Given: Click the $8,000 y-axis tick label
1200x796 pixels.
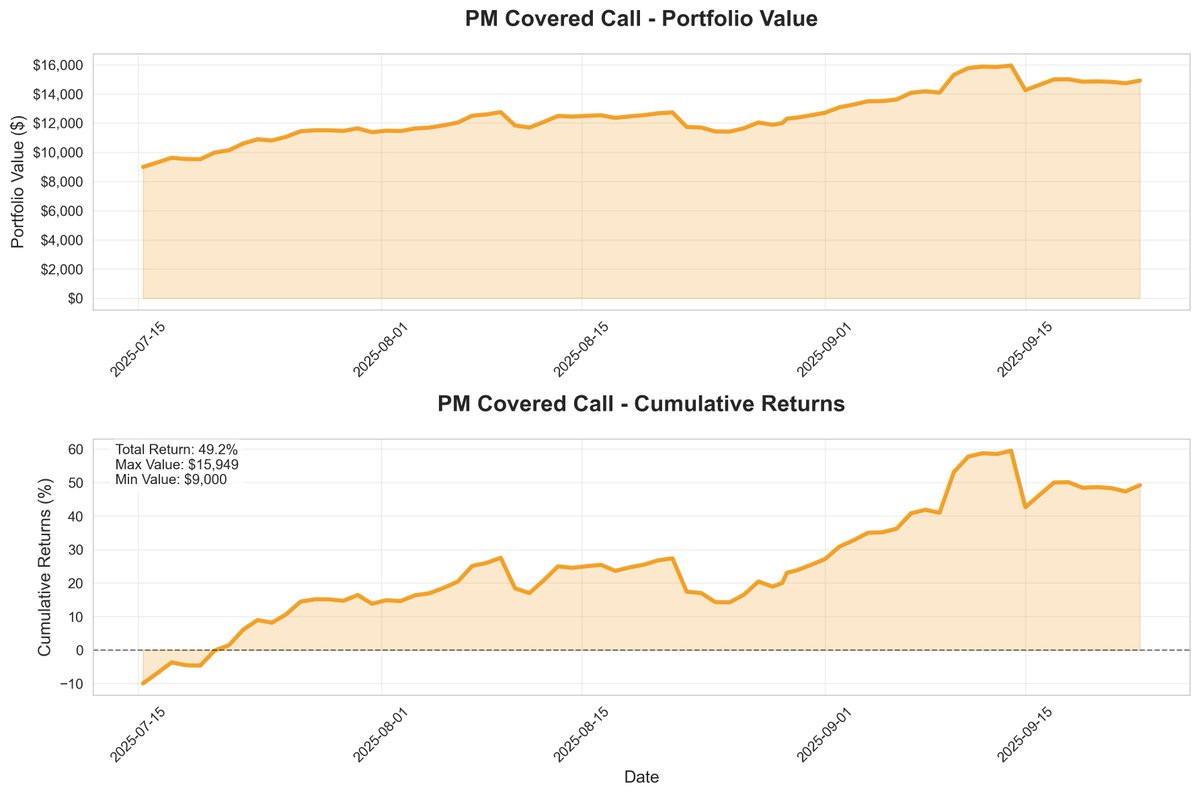Looking at the screenshot, I should point(62,182).
